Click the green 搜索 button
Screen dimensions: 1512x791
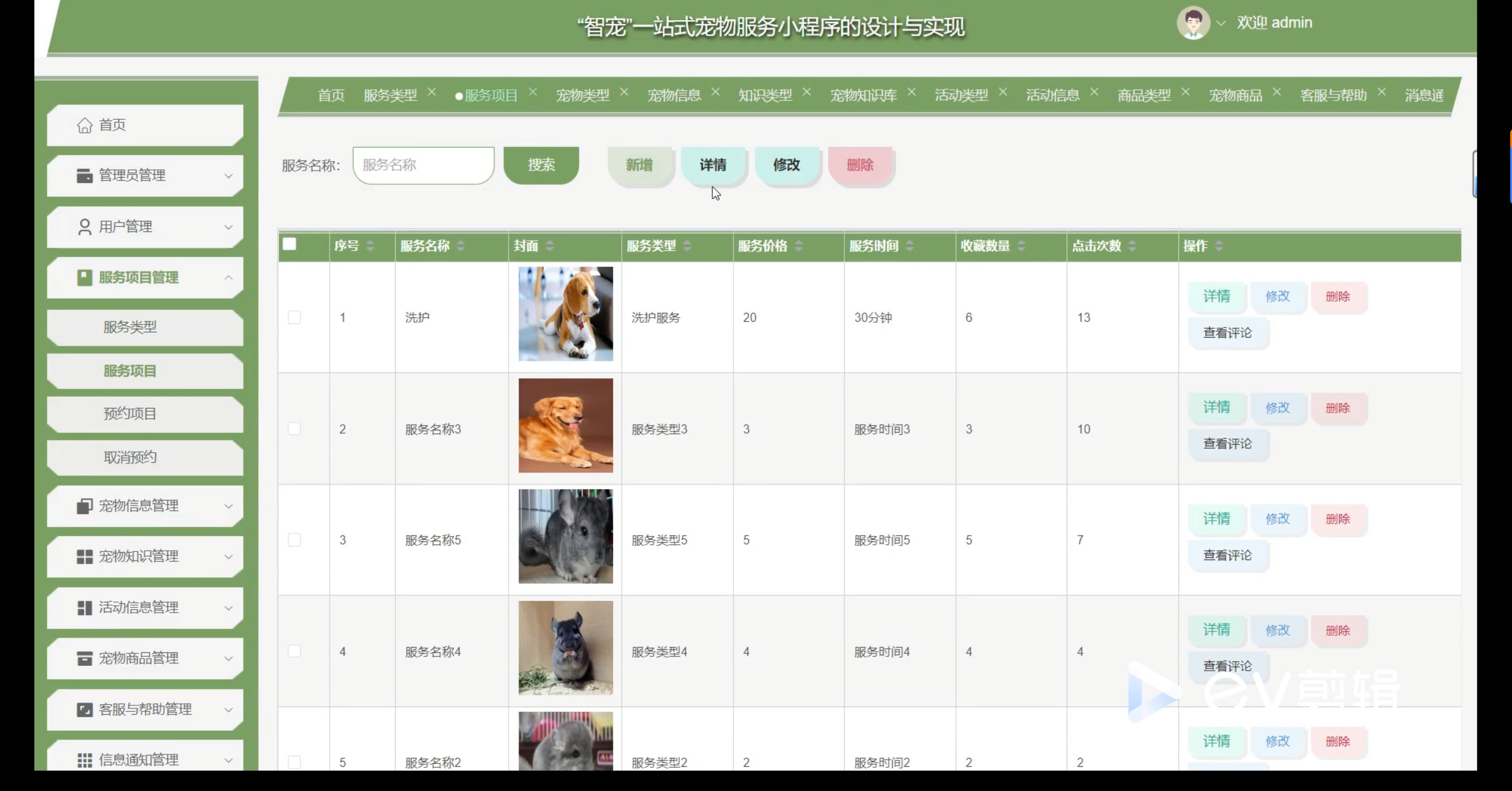(541, 165)
